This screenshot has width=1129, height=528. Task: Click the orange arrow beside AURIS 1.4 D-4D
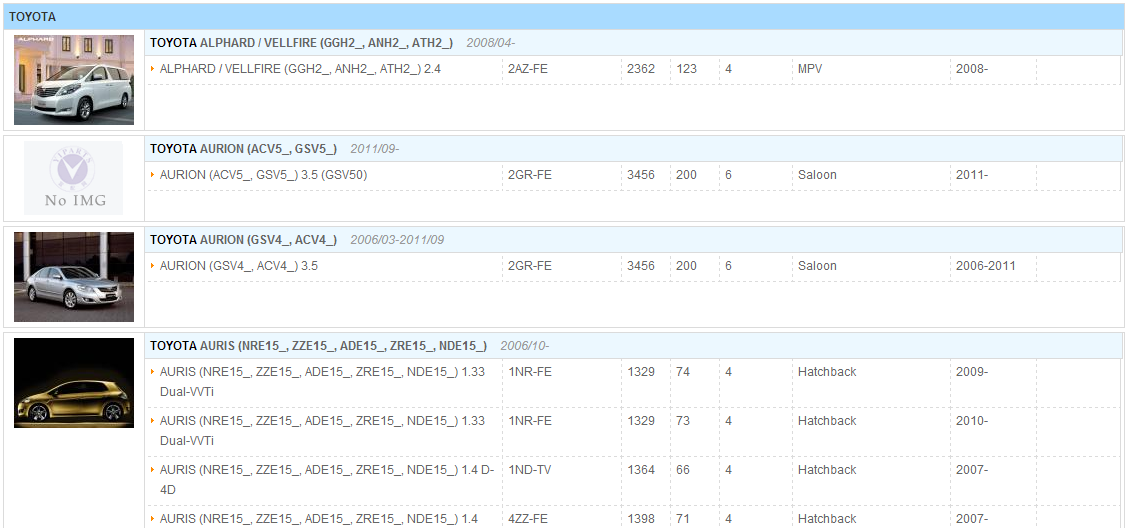[153, 470]
